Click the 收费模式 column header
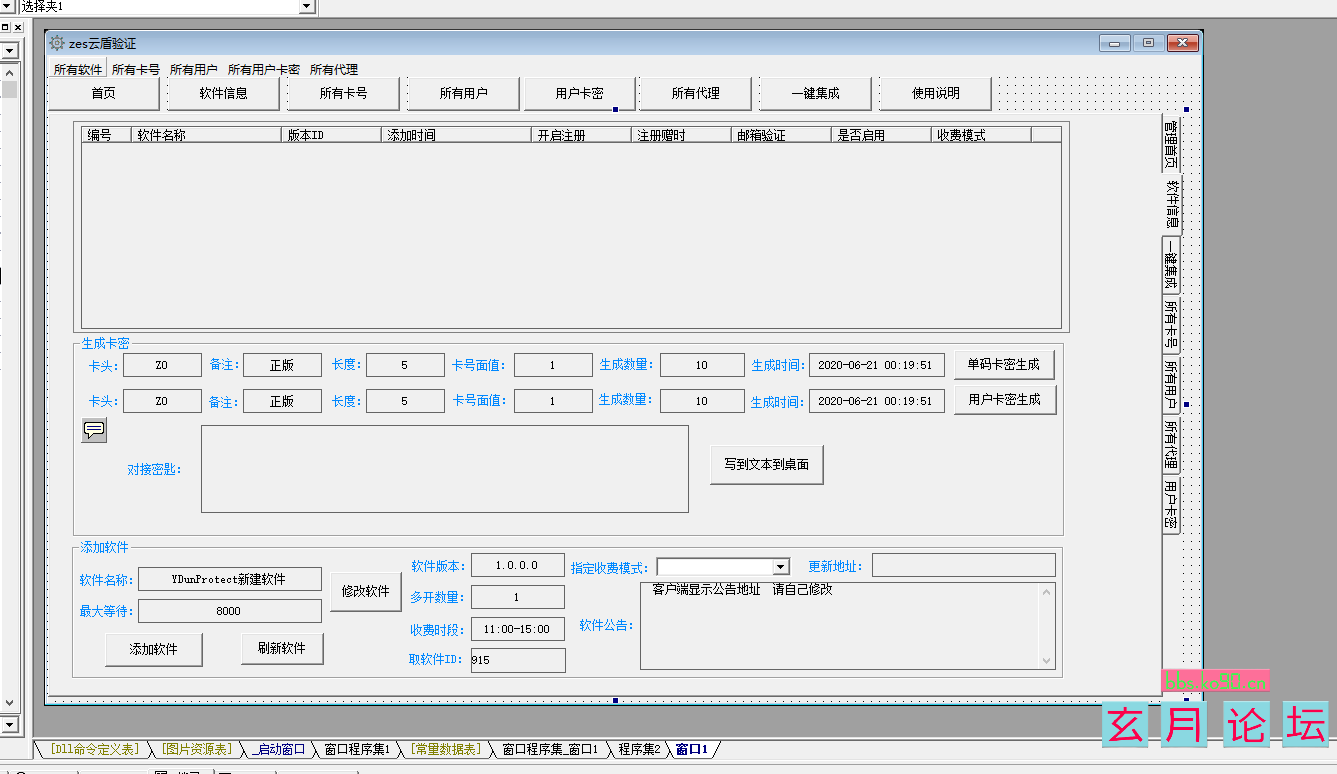Screen dimensions: 1337x774 pos(982,135)
